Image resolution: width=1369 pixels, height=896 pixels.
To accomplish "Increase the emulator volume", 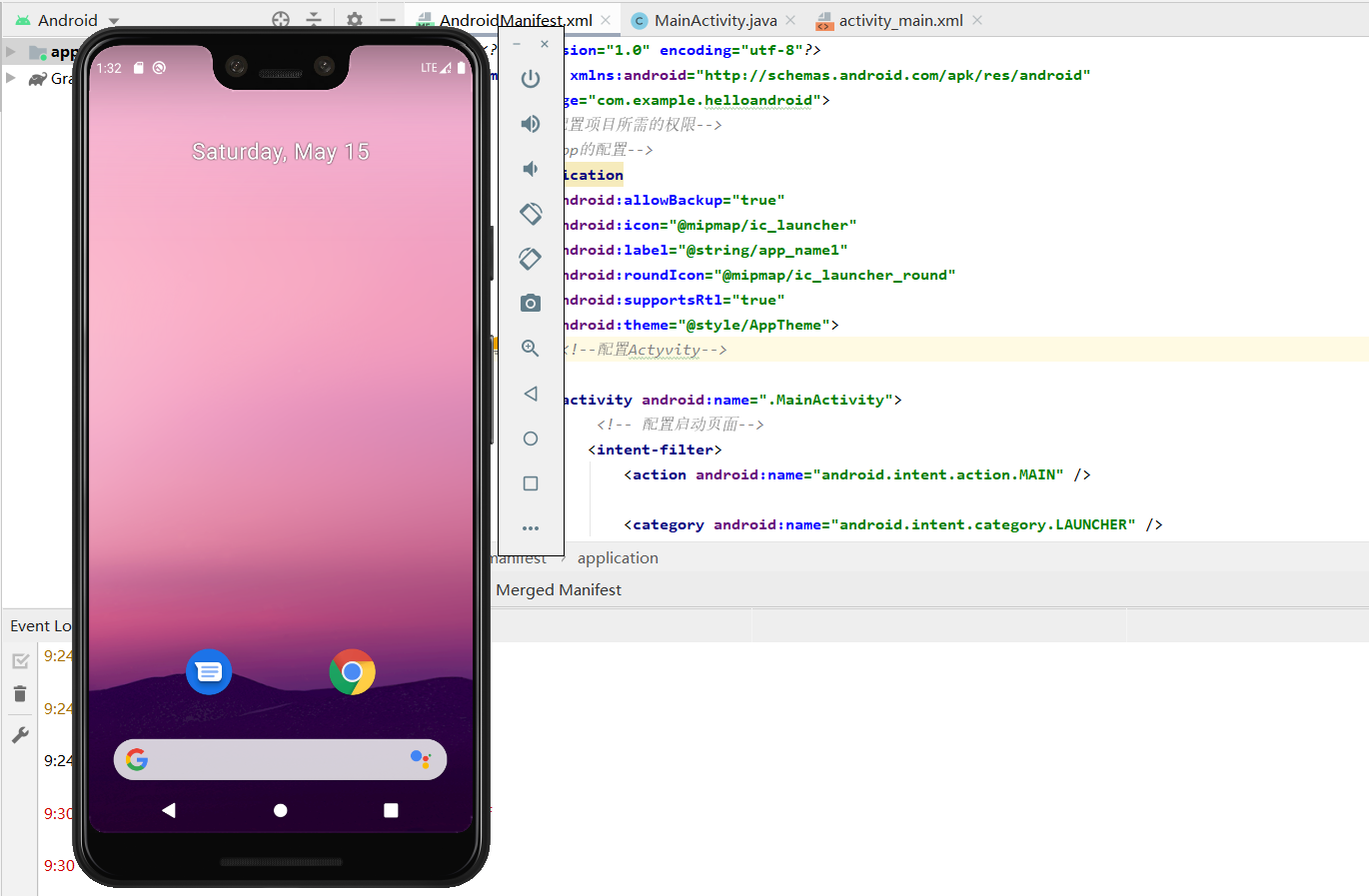I will (531, 124).
